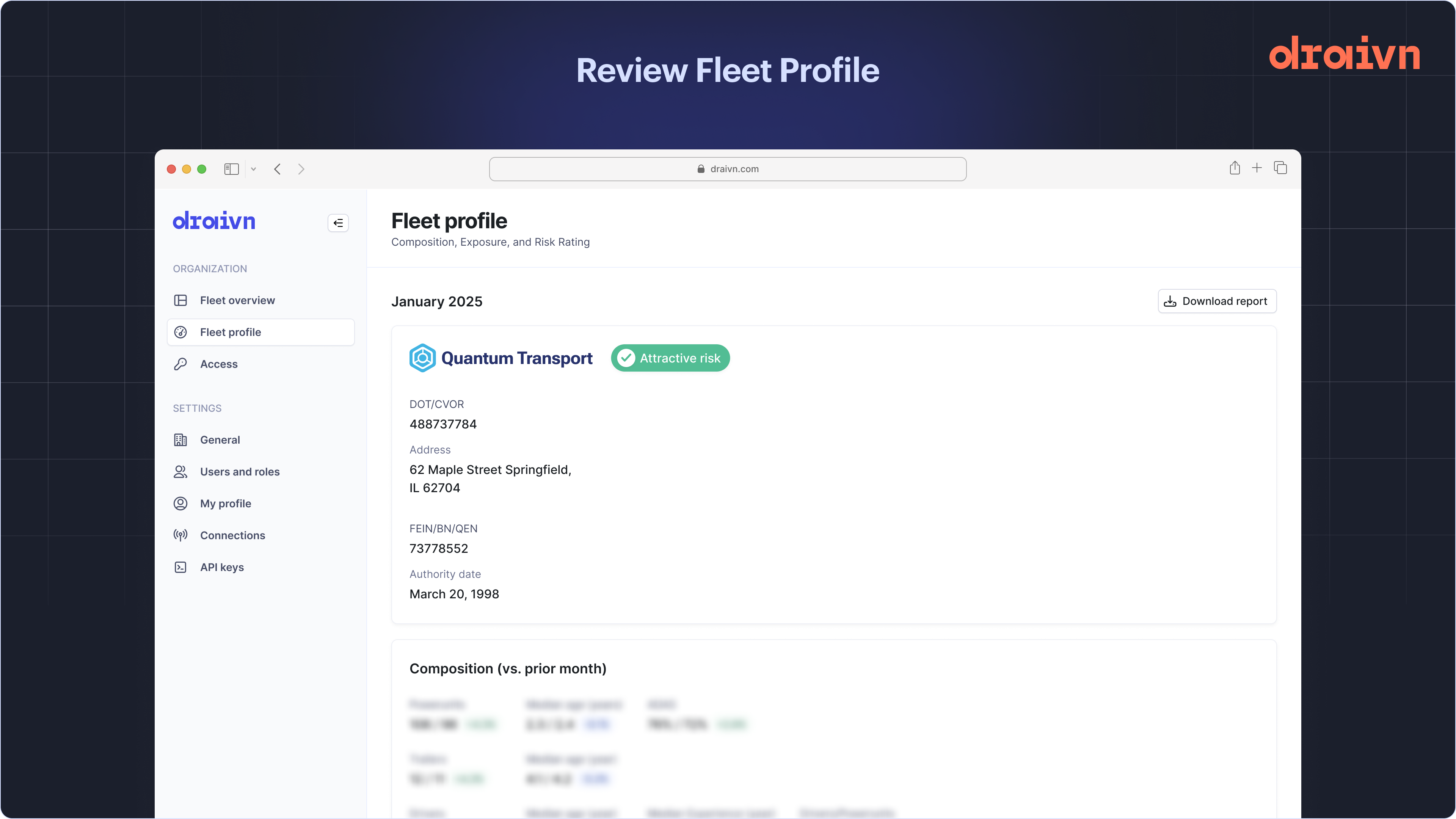
Task: Go back with the browser arrow
Action: coord(278,169)
